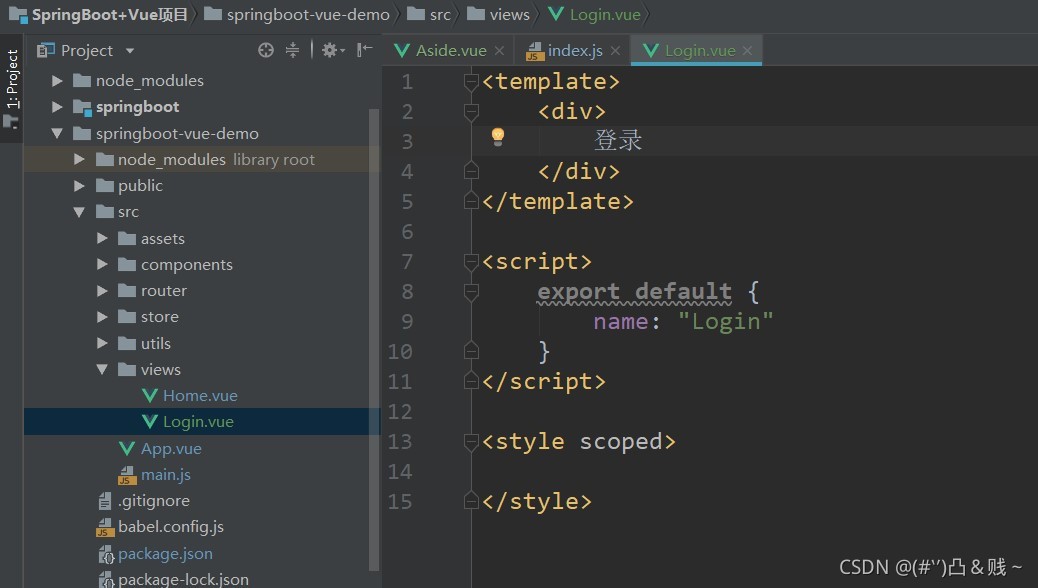Viewport: 1038px width, 588px height.
Task: Click the name property on line 9
Action: coord(620,322)
